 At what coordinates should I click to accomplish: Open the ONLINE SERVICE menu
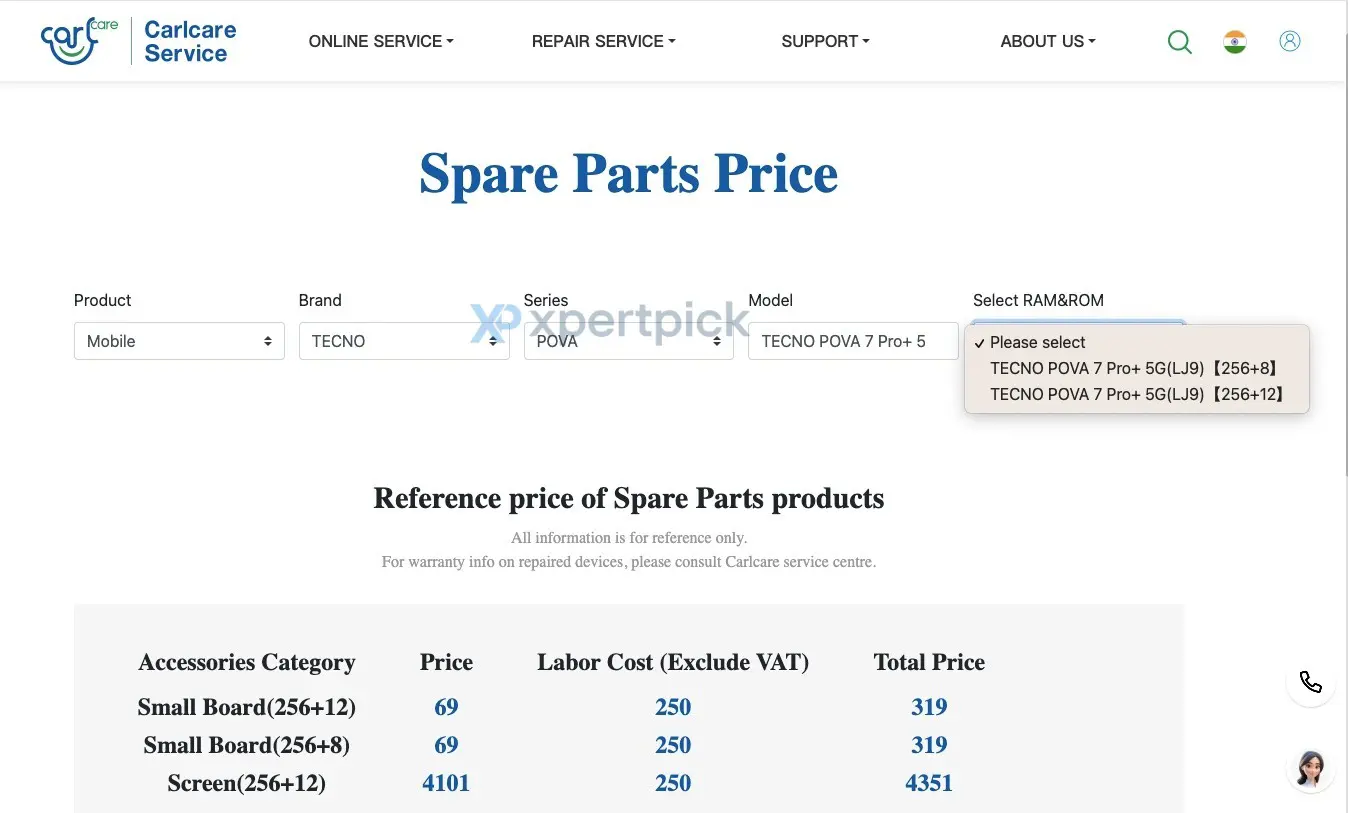tap(381, 41)
